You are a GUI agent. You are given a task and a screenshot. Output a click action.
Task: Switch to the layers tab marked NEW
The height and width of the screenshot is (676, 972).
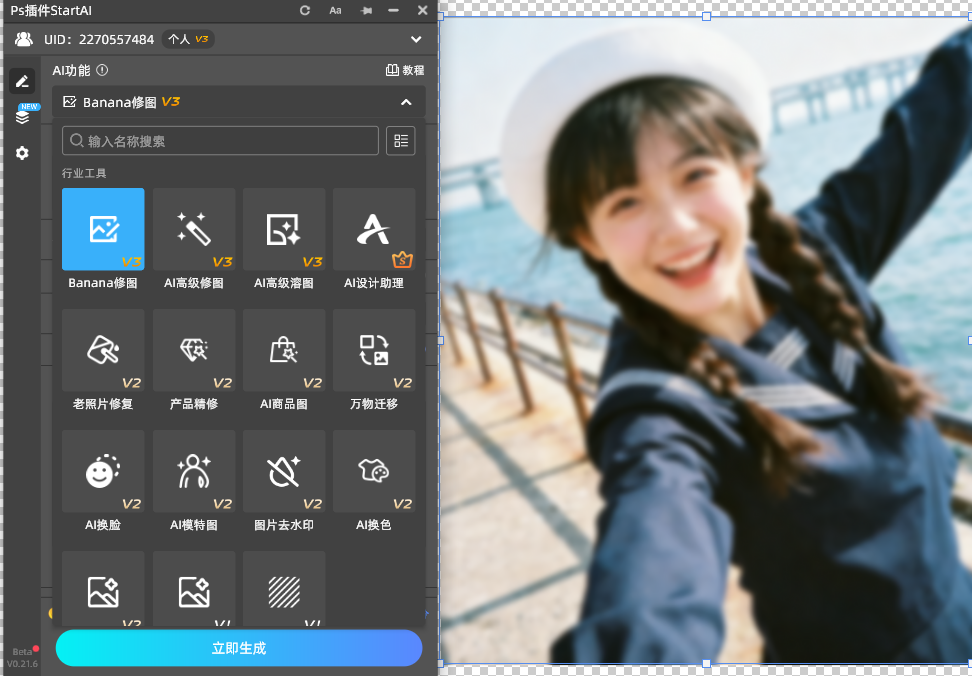(22, 115)
